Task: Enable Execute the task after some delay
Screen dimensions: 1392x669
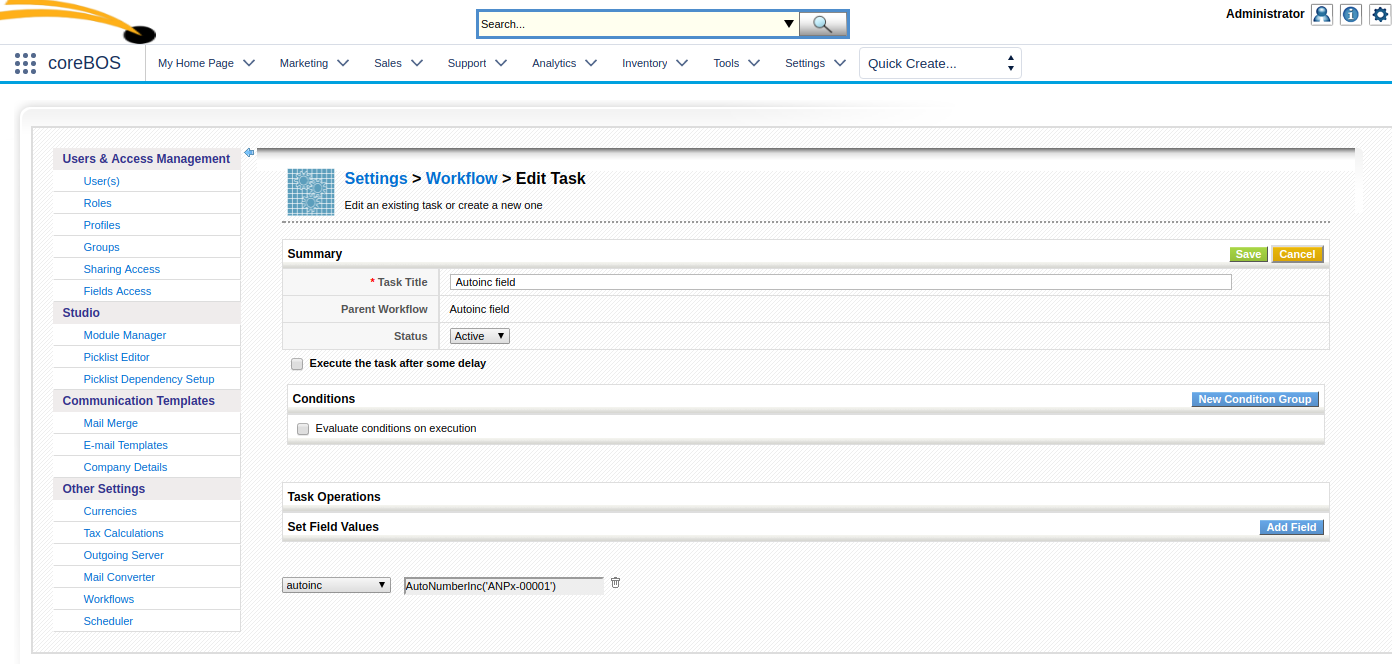Action: tap(297, 364)
